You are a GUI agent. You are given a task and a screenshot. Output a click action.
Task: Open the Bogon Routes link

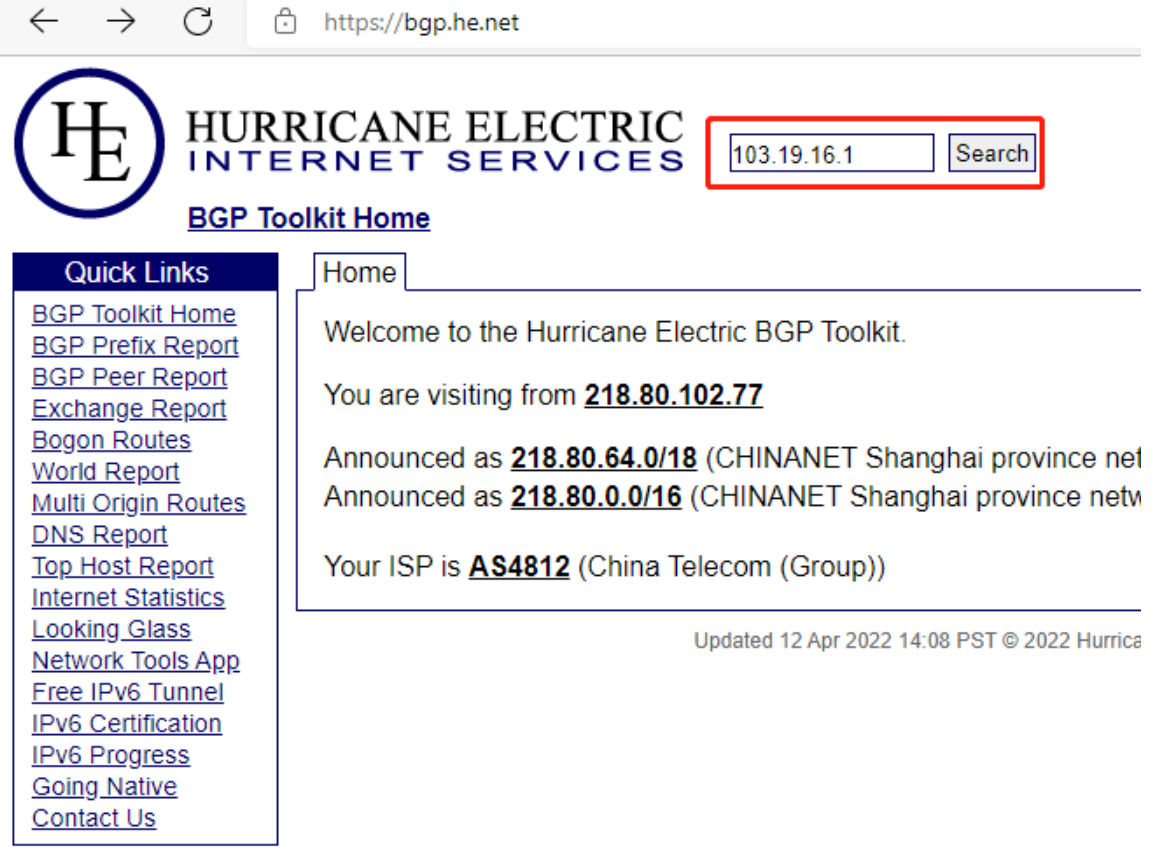(111, 440)
